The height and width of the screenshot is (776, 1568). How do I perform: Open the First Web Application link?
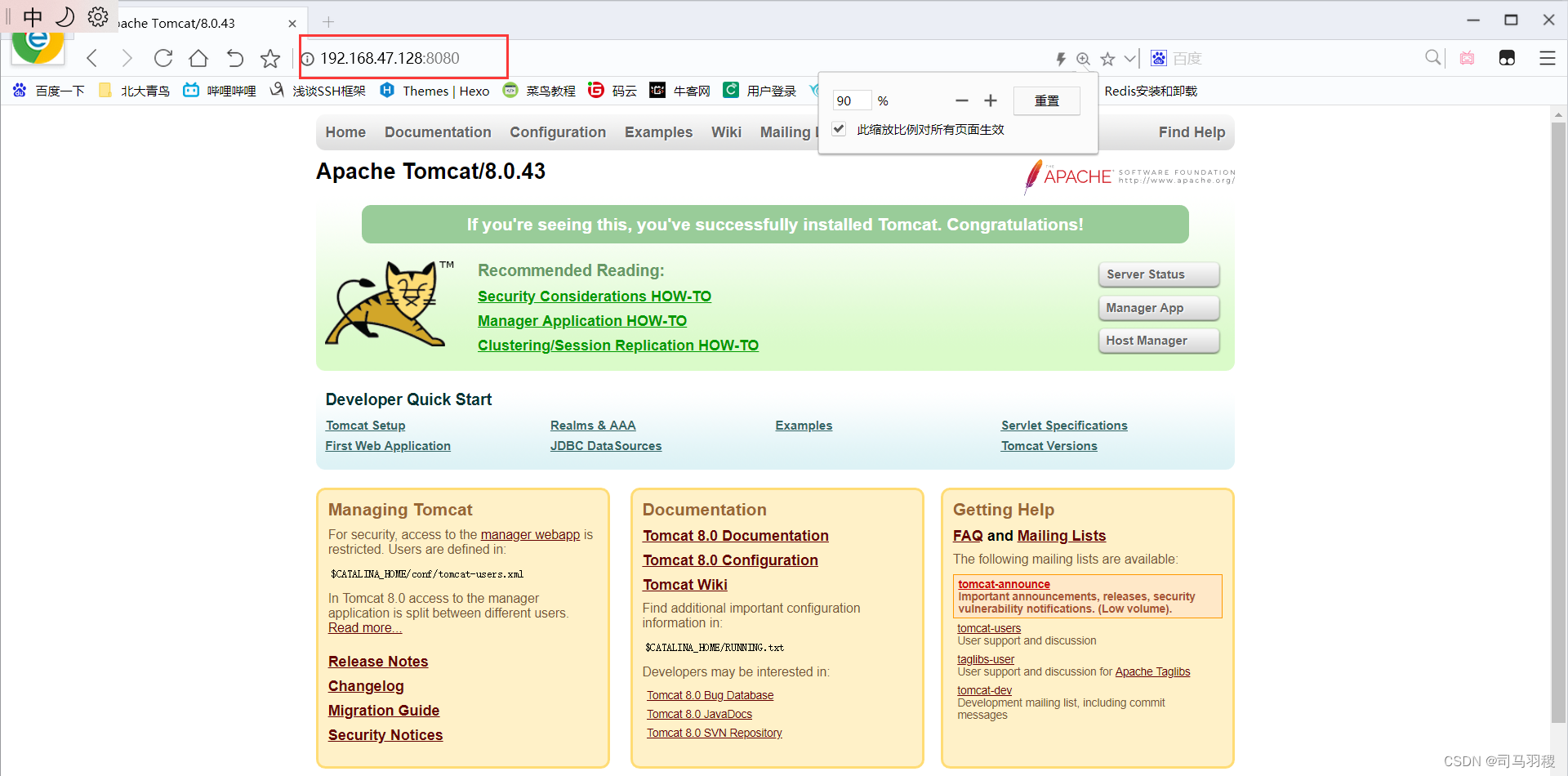pos(388,446)
